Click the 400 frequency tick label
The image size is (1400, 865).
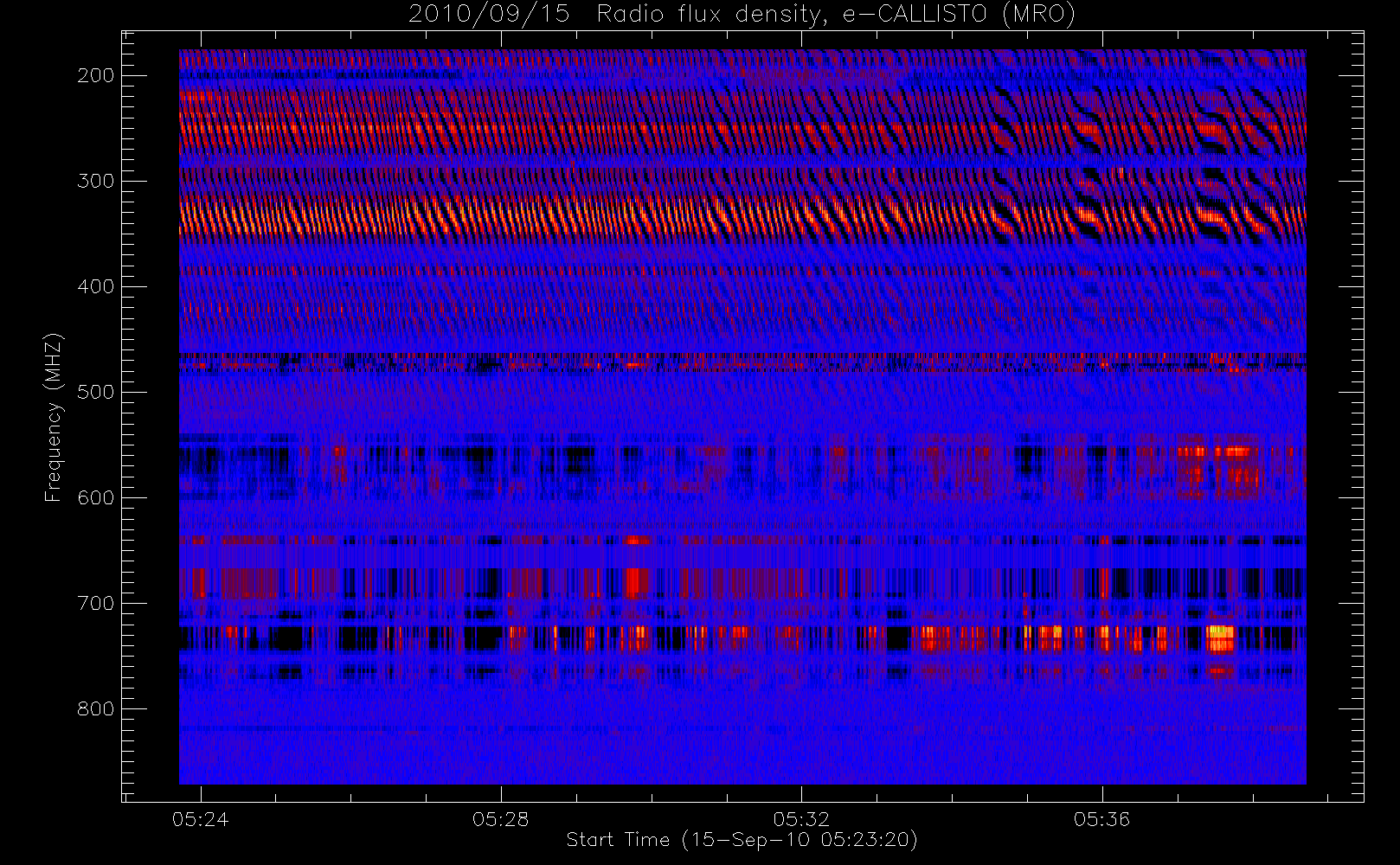click(96, 286)
